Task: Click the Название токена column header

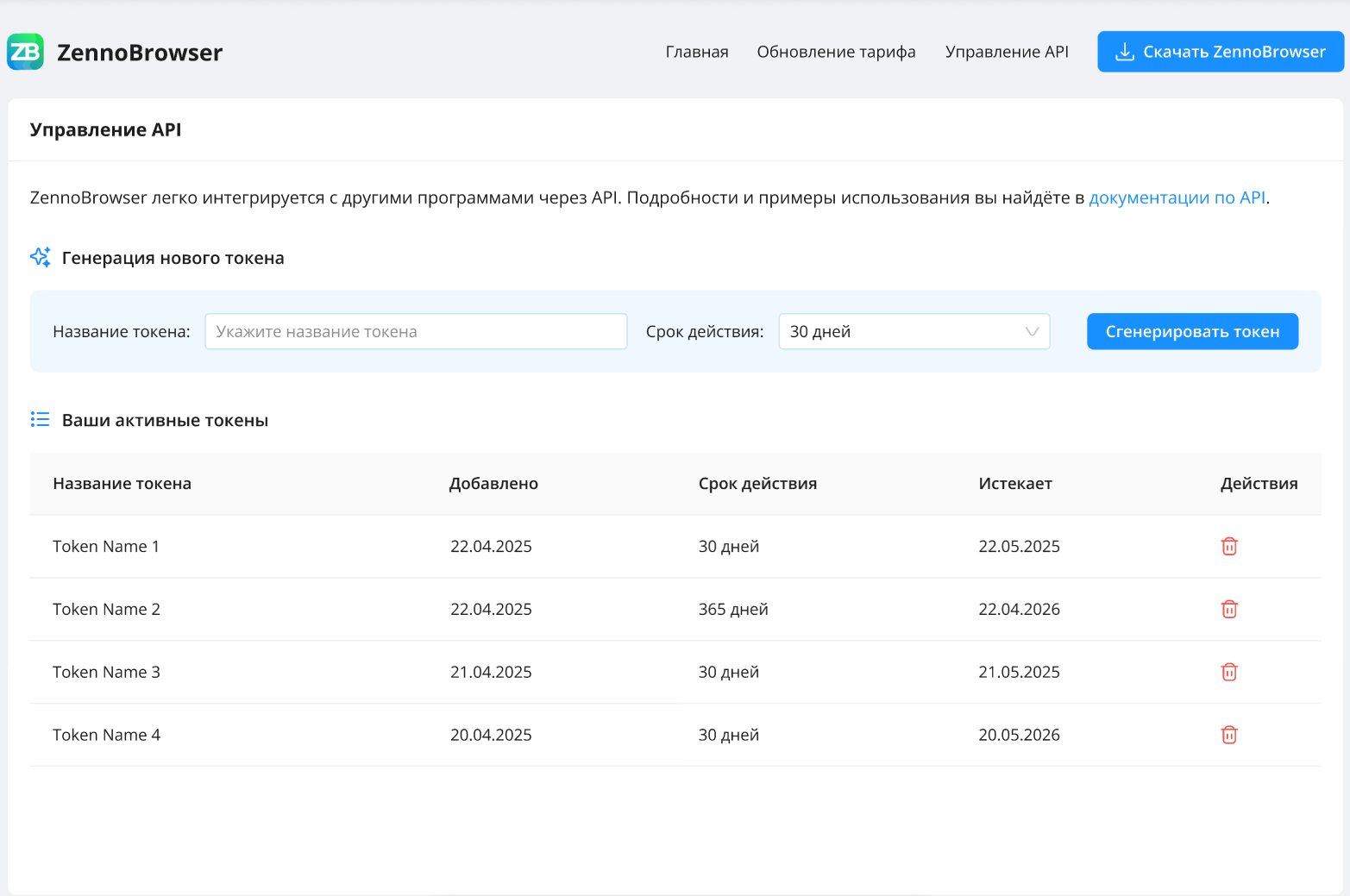Action: coord(122,484)
